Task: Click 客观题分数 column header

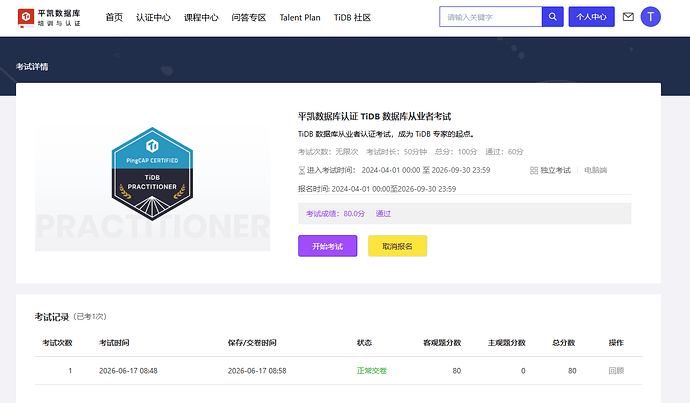Action: [x=442, y=343]
